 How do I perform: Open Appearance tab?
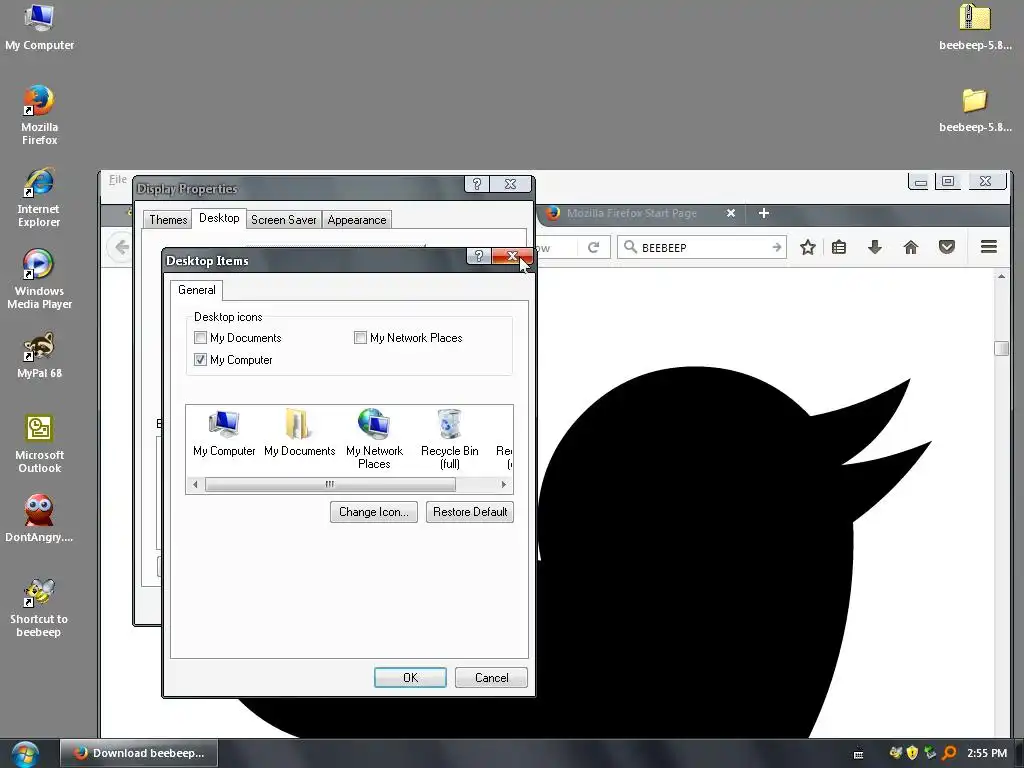(357, 219)
